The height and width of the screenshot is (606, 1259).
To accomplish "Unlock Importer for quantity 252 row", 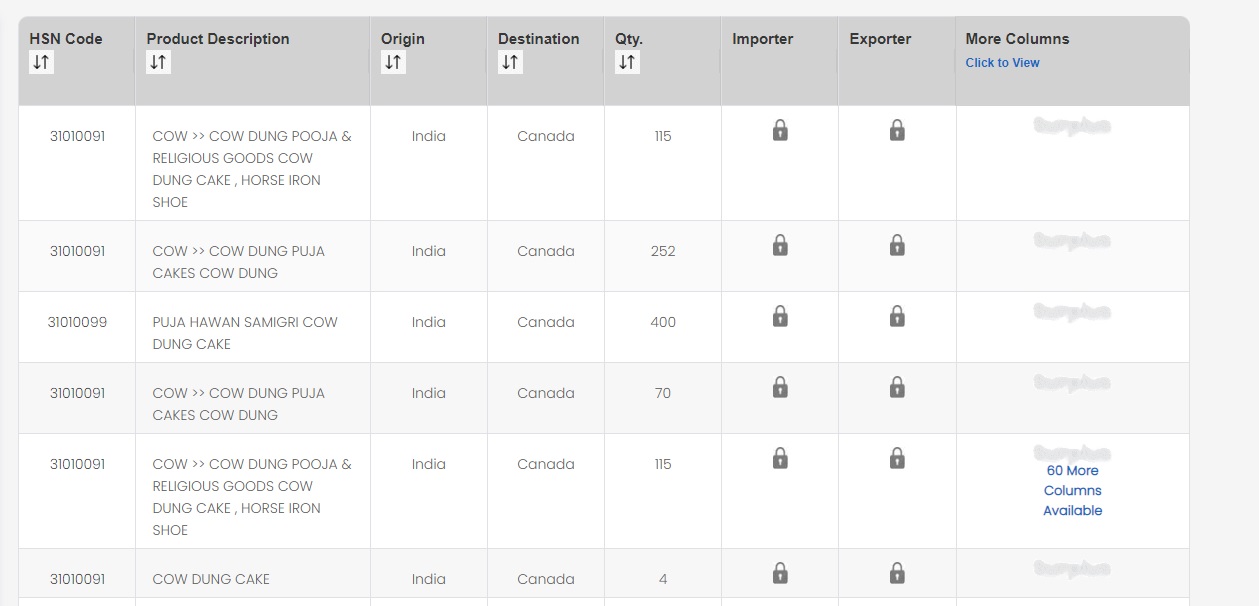I will pos(780,245).
